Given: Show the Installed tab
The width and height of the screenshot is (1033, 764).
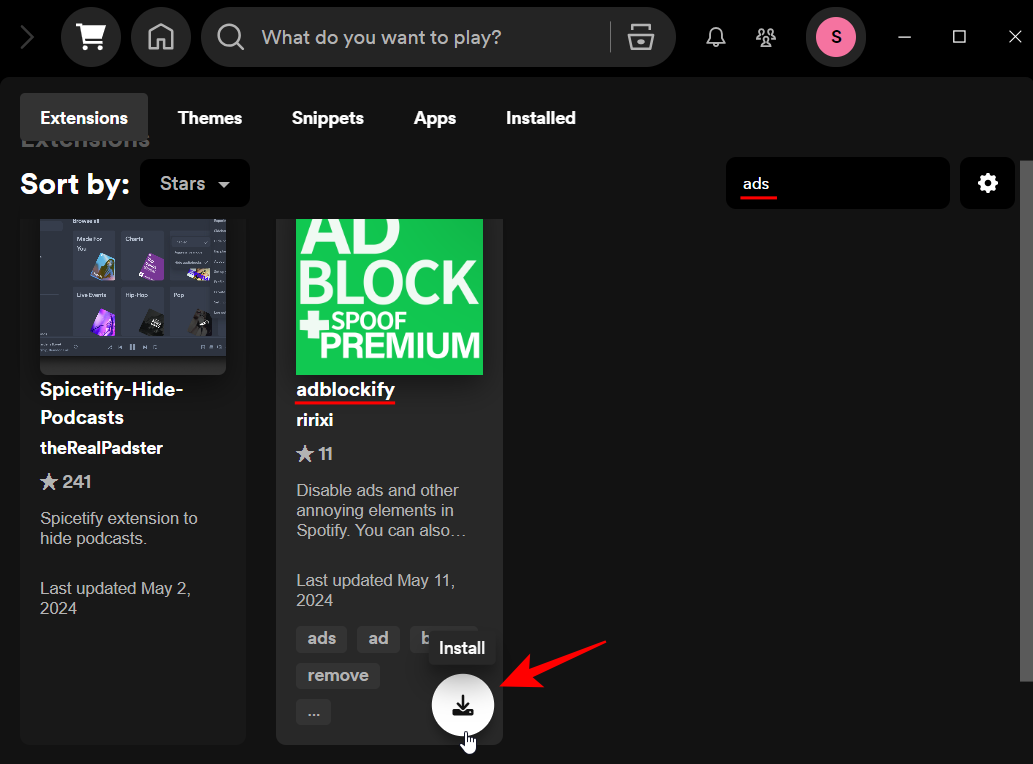Looking at the screenshot, I should [x=540, y=118].
